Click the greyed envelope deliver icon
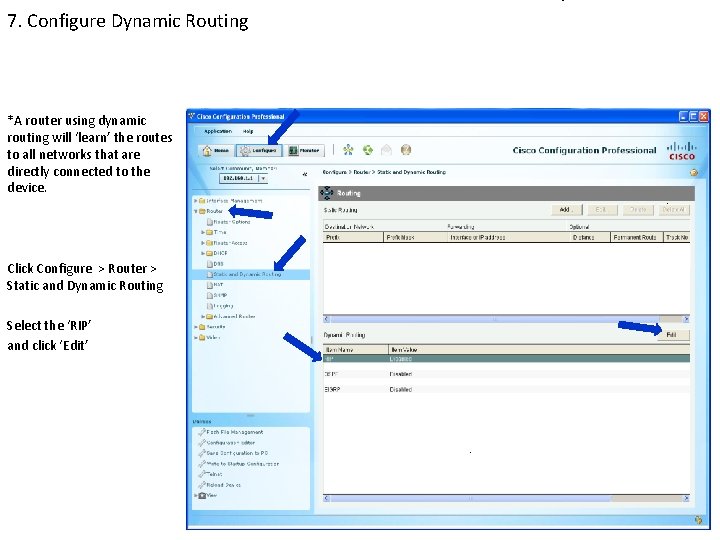720x540 pixels. coord(387,150)
